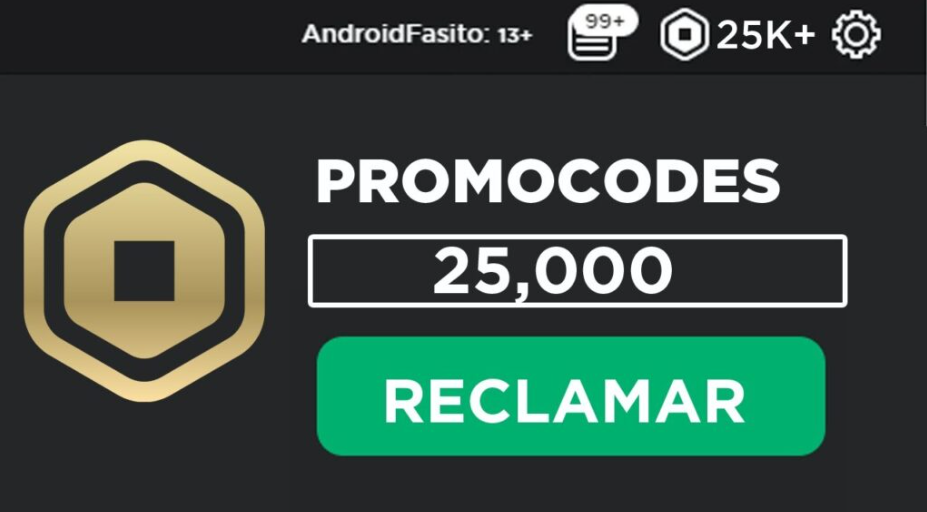Click the AndroidFasito username text
The image size is (927, 512).
(x=396, y=34)
